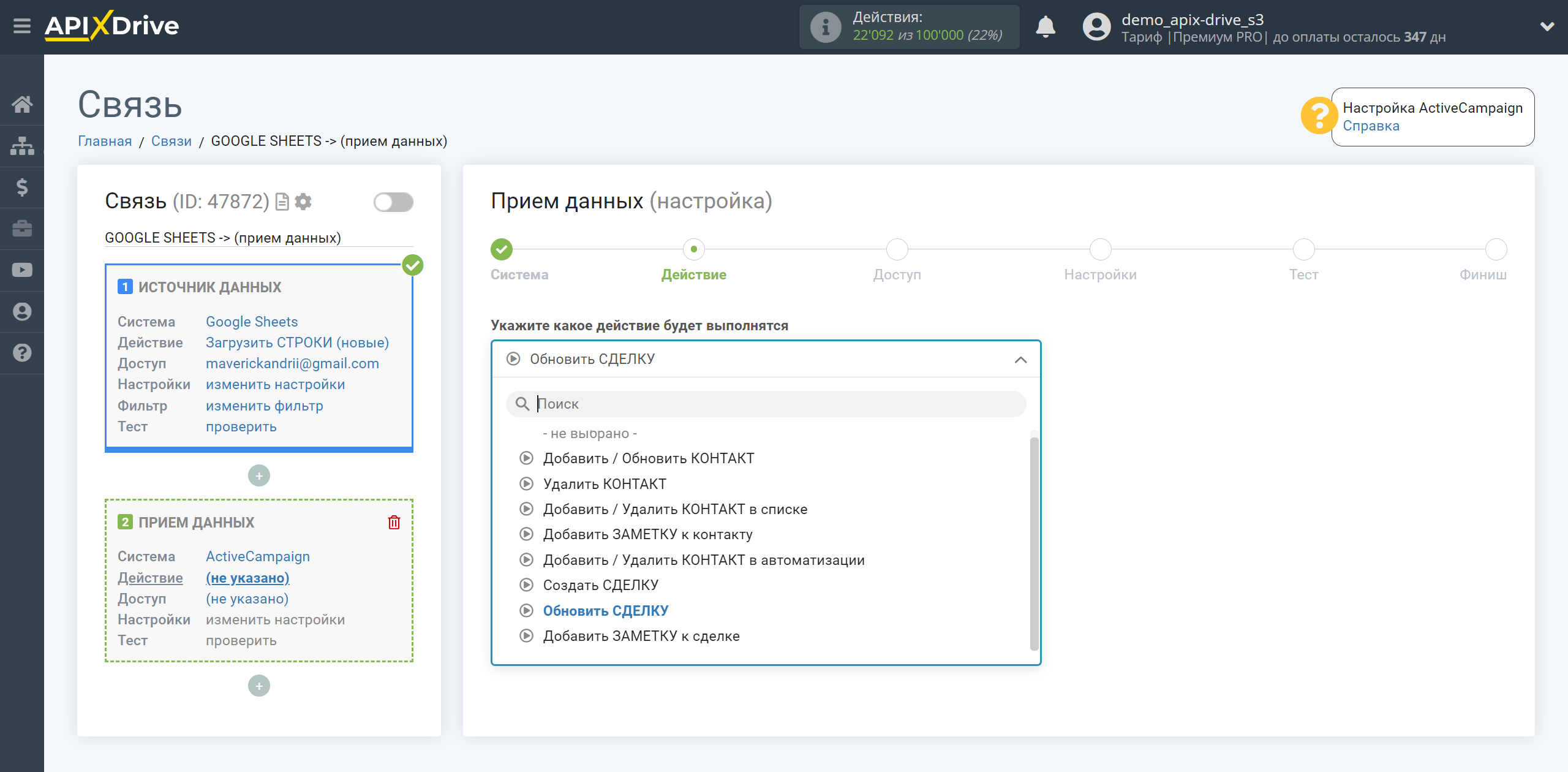
Task: Open the help question sidebar icon
Action: (x=22, y=353)
